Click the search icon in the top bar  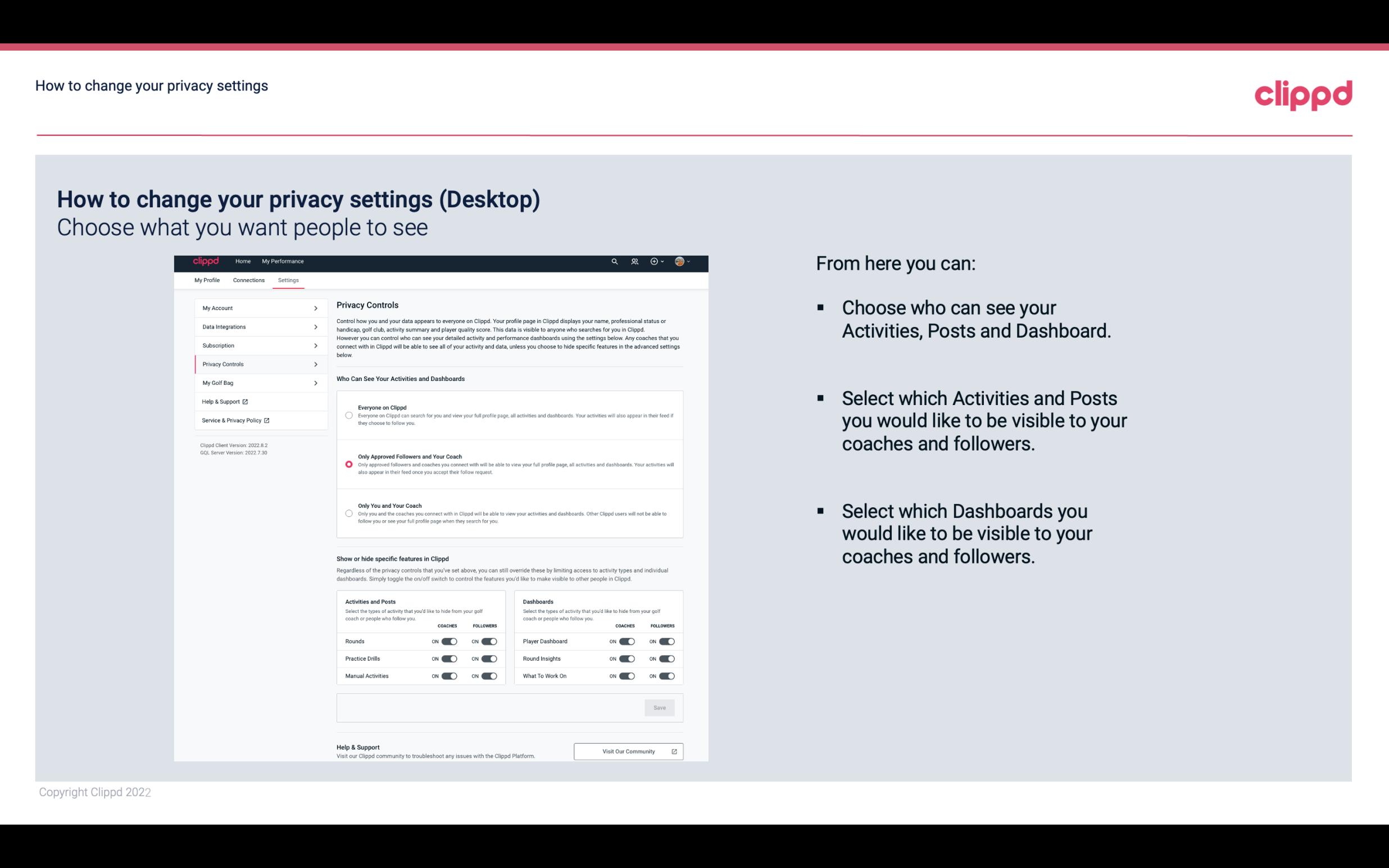tap(614, 261)
